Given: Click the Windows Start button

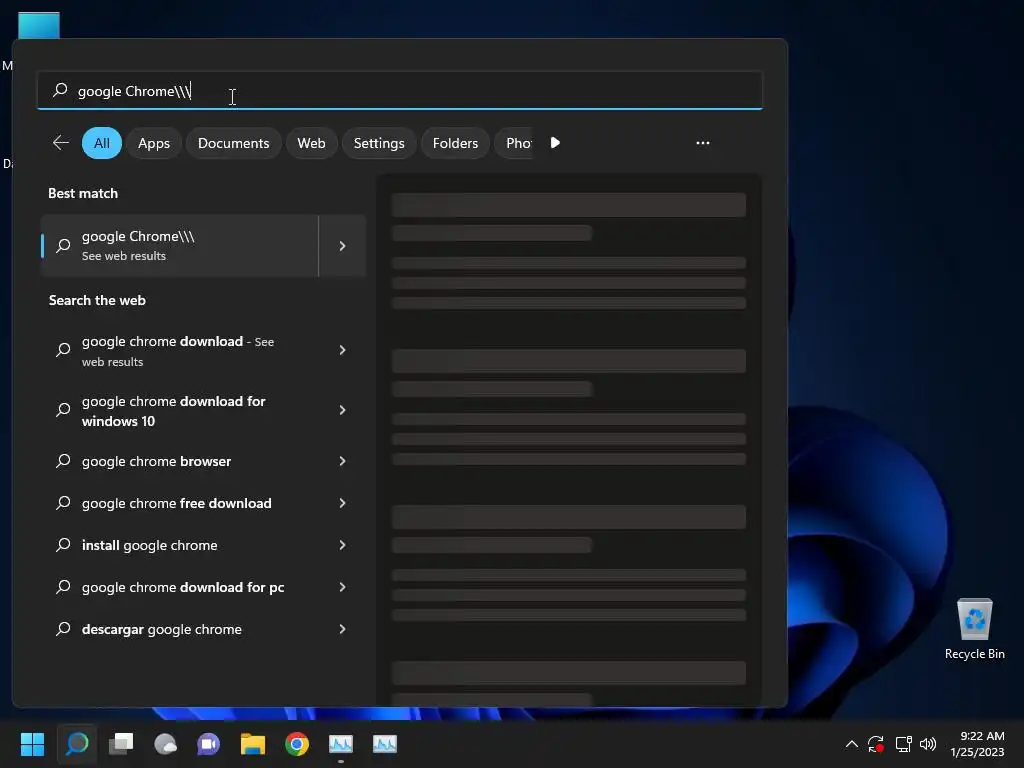Looking at the screenshot, I should (x=32, y=744).
